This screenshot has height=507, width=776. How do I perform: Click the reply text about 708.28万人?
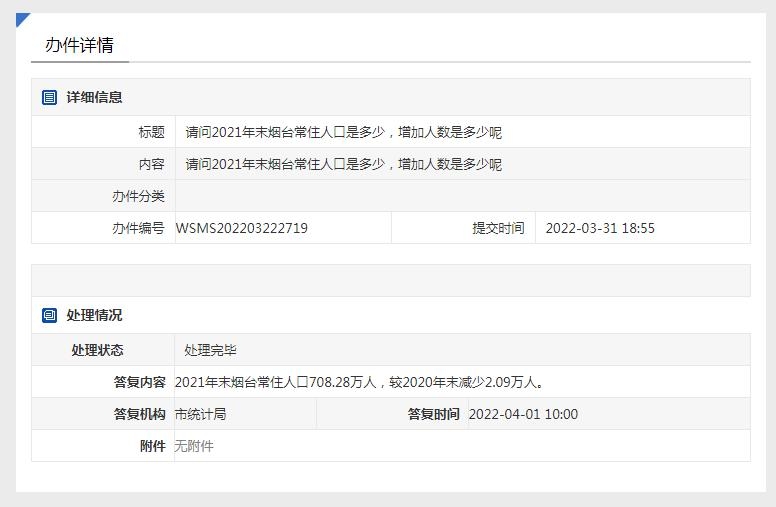coord(360,382)
